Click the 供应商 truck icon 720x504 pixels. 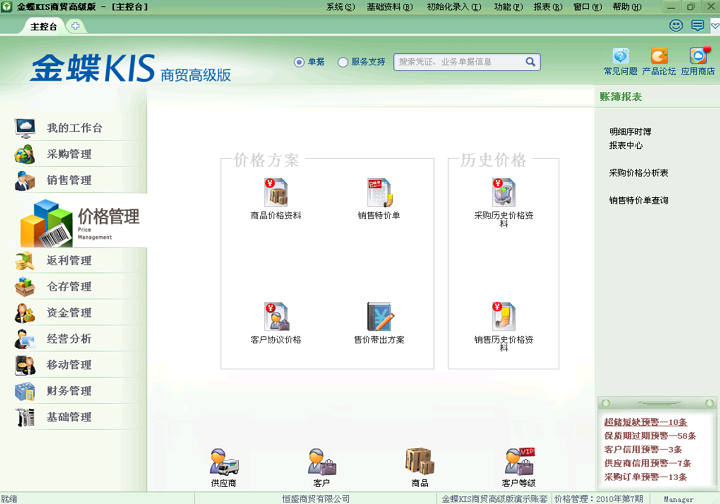pyautogui.click(x=224, y=462)
